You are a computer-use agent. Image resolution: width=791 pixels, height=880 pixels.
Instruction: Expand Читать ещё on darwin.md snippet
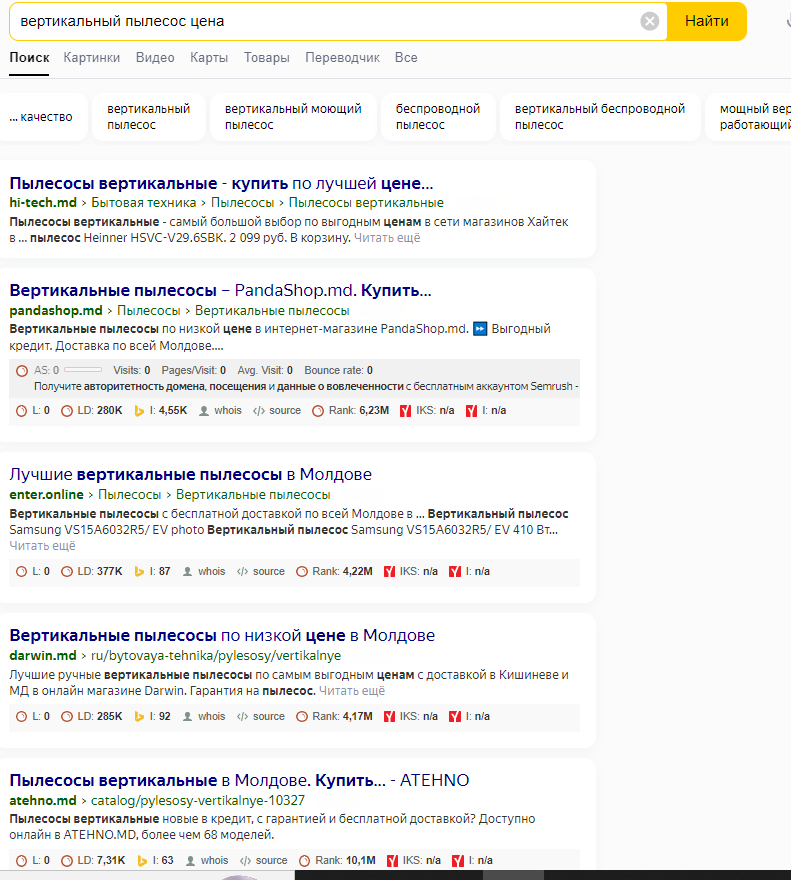pos(352,691)
